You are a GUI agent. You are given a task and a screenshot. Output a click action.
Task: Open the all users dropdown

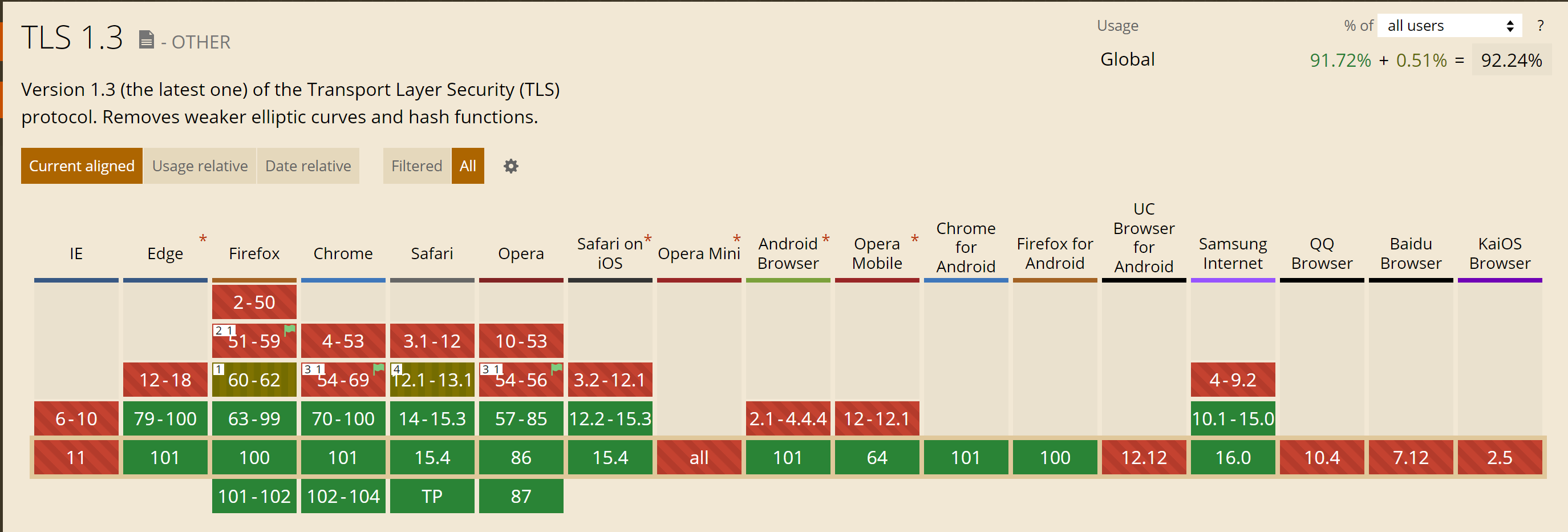[x=1449, y=26]
